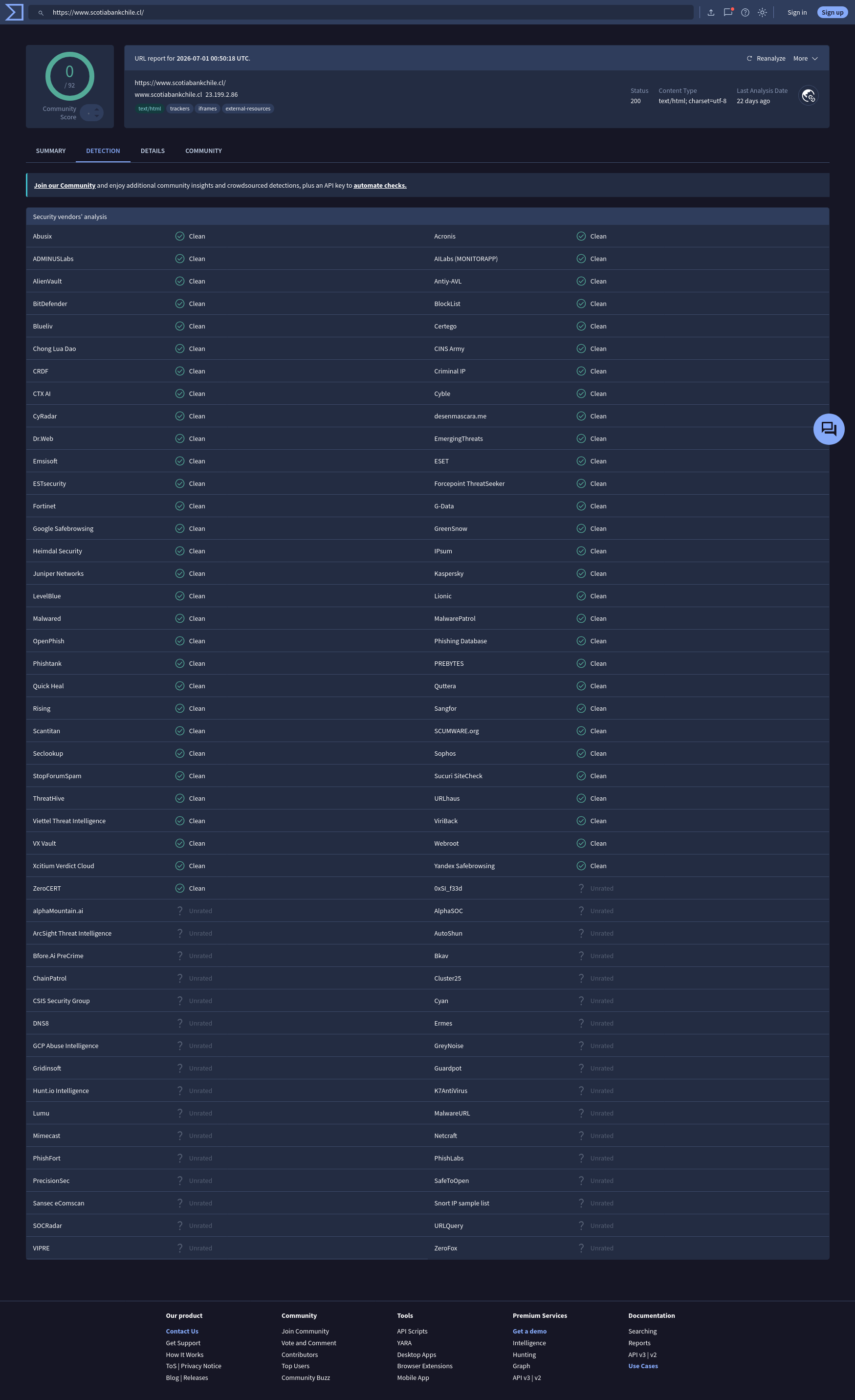The image size is (855, 1400).
Task: Click the trackers tag chip
Action: [179, 109]
